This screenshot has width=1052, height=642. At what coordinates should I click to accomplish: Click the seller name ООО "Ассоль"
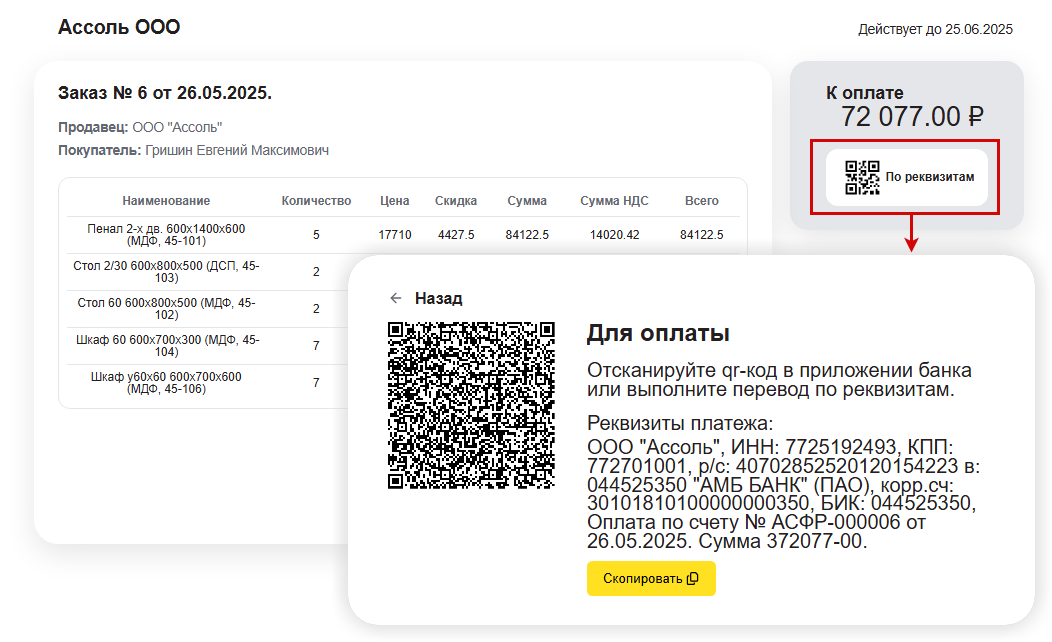[177, 127]
